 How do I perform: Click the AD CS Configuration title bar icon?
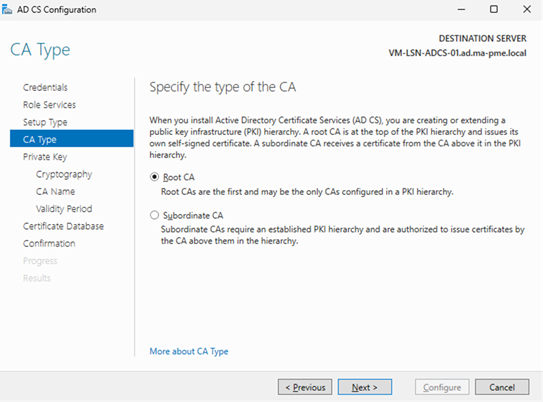(7, 9)
